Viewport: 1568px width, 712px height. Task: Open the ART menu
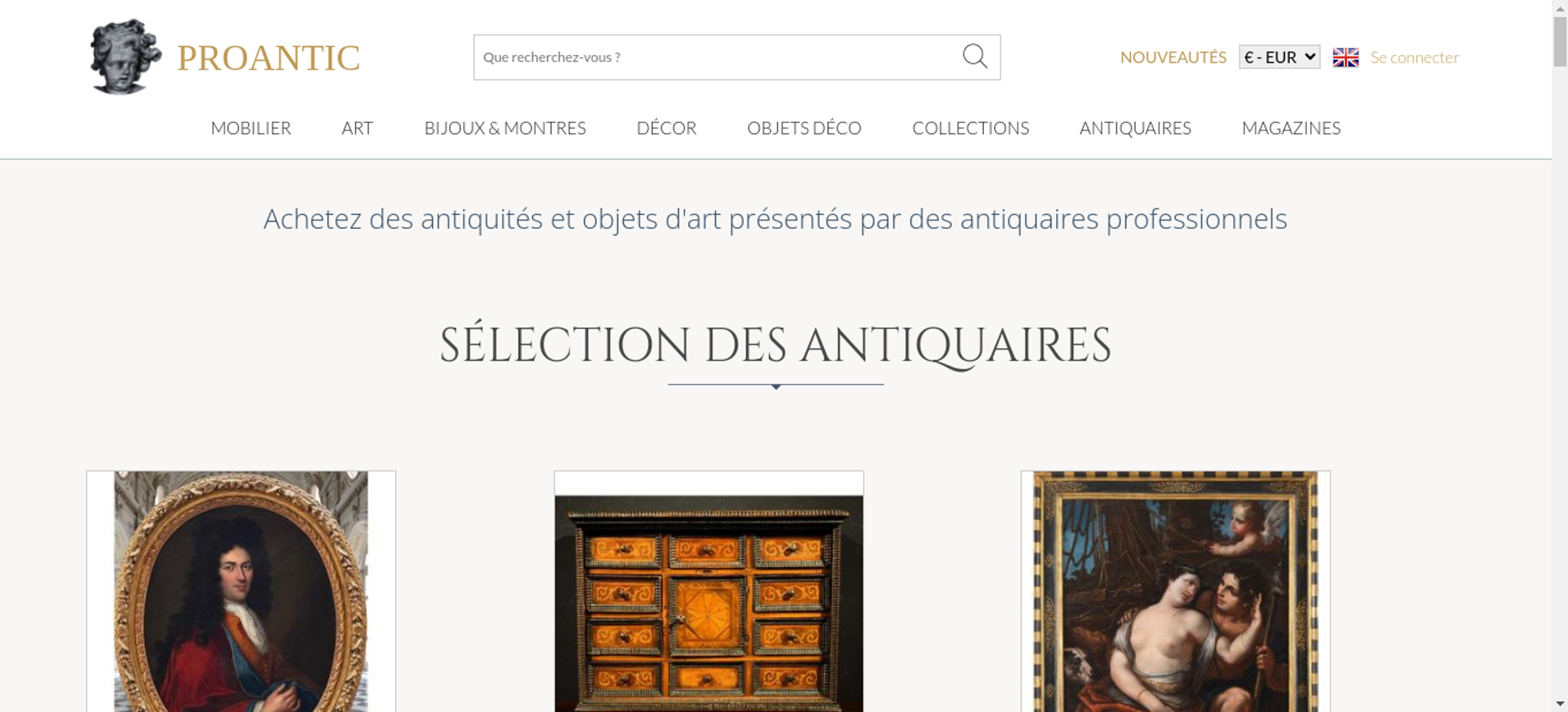pyautogui.click(x=358, y=128)
